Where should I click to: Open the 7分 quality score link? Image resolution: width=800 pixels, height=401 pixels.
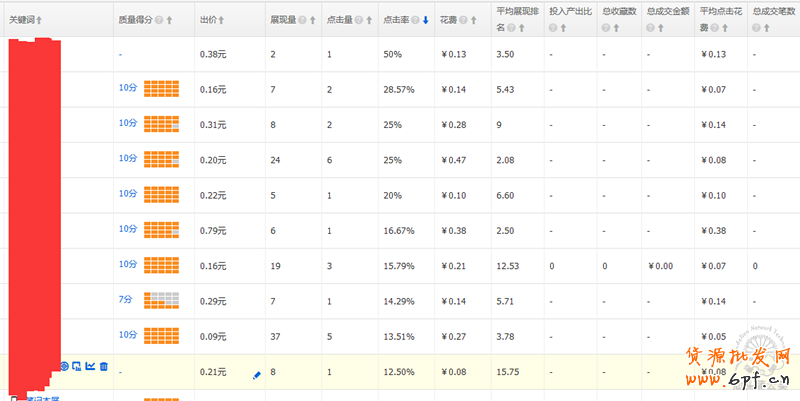pyautogui.click(x=126, y=299)
